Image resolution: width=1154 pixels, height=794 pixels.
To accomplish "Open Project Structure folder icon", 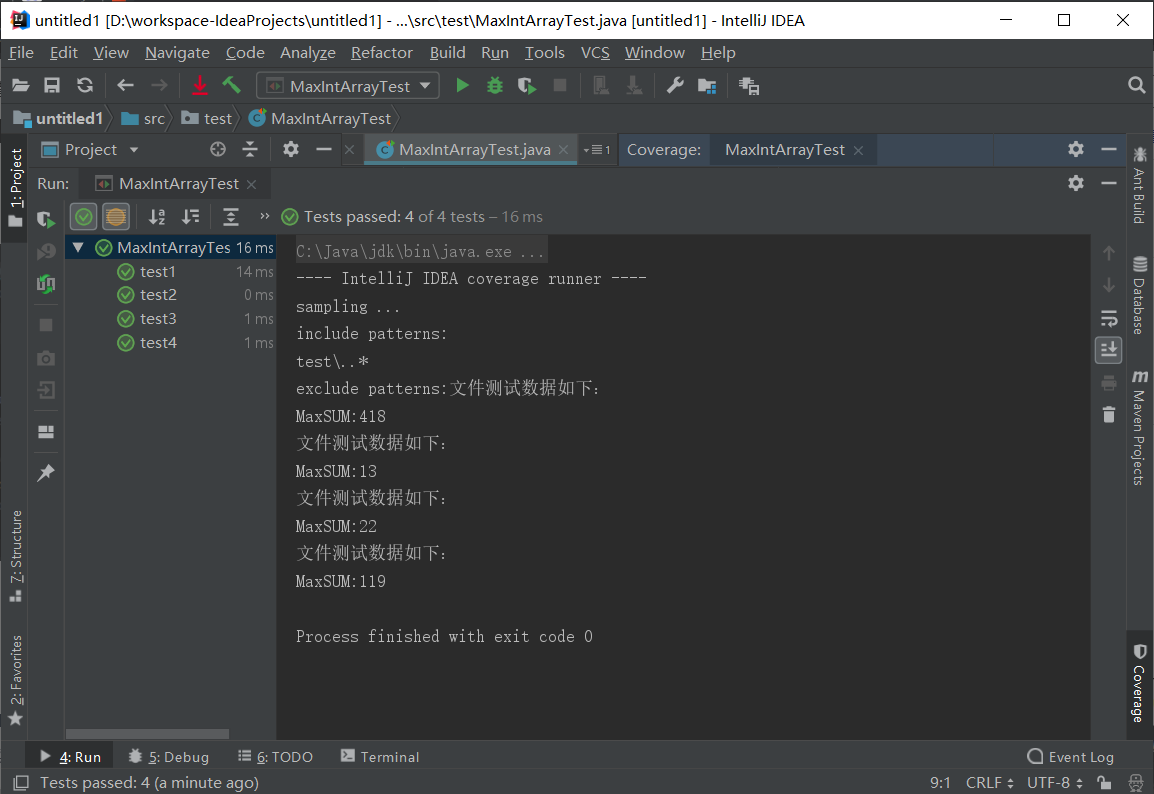I will click(x=707, y=86).
